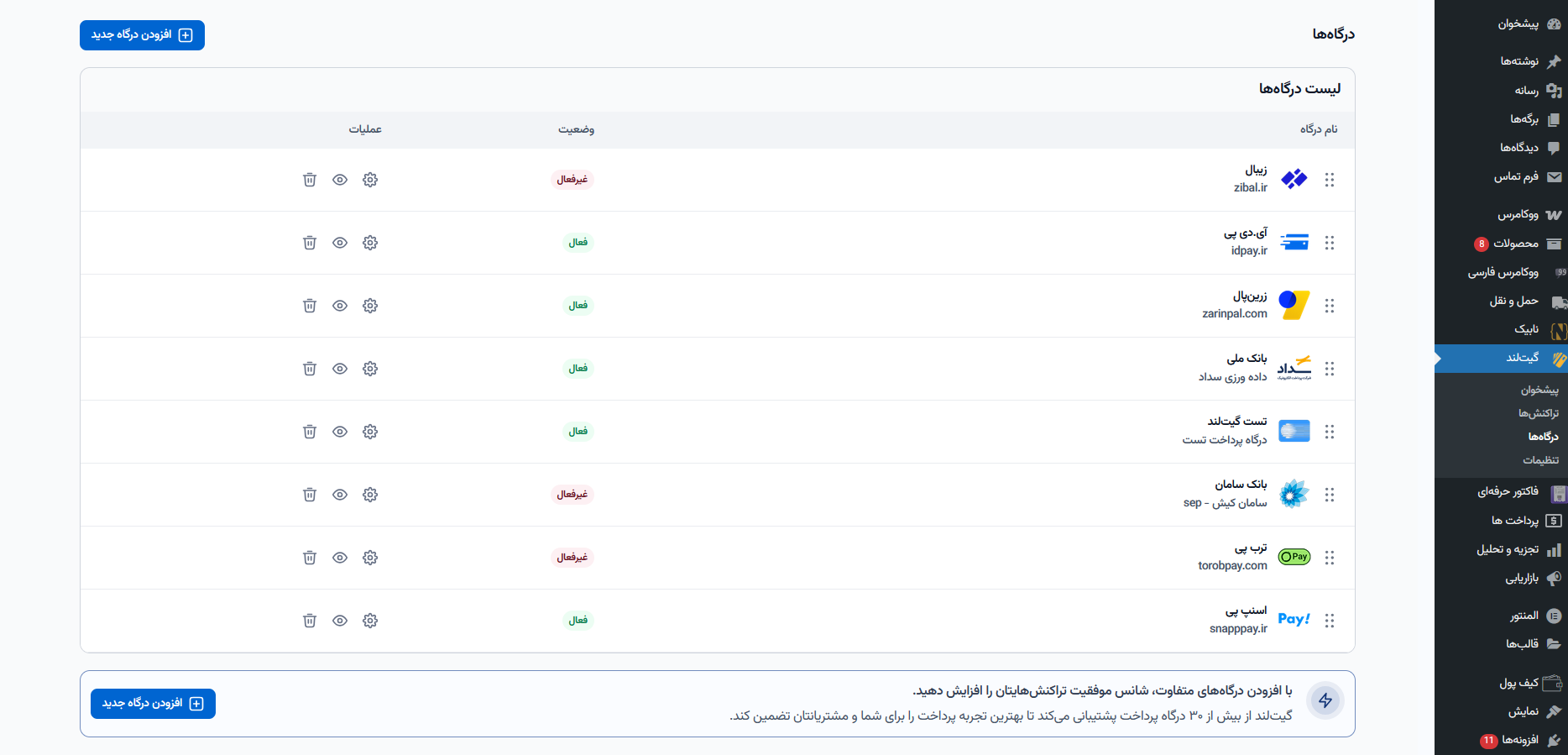Viewport: 1568px width, 755px height.
Task: Toggle visibility eye for زرین‌پال gateway
Action: coord(340,306)
